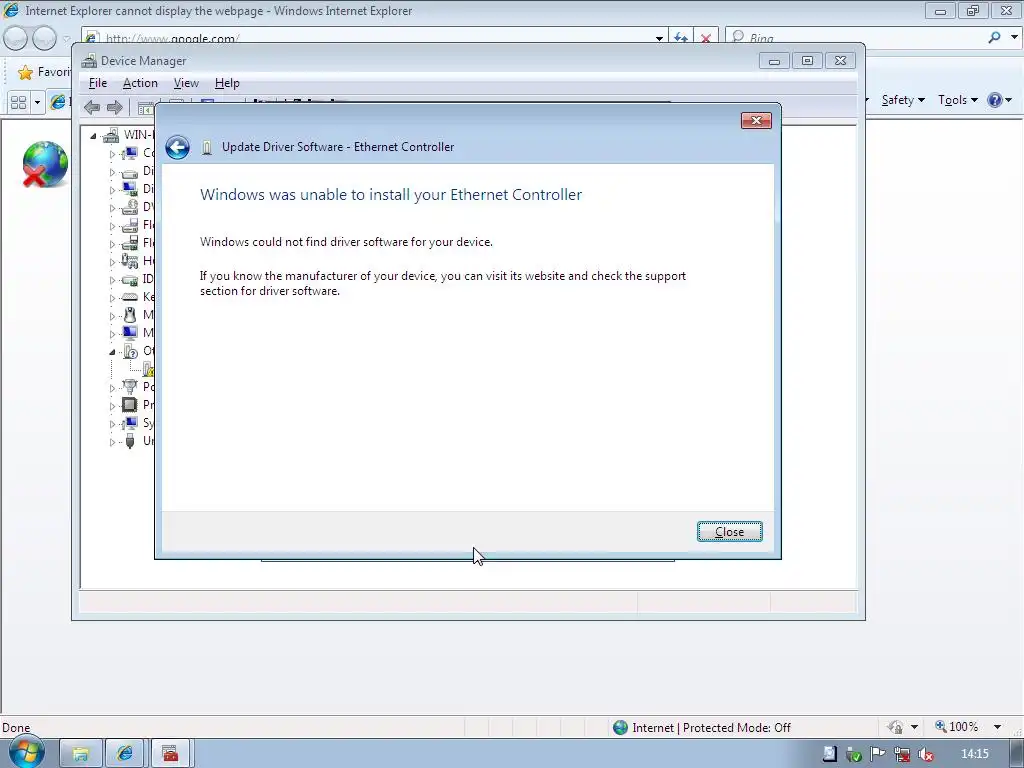Collapse the Other devices category arrow
This screenshot has height=768, width=1024.
(x=112, y=352)
